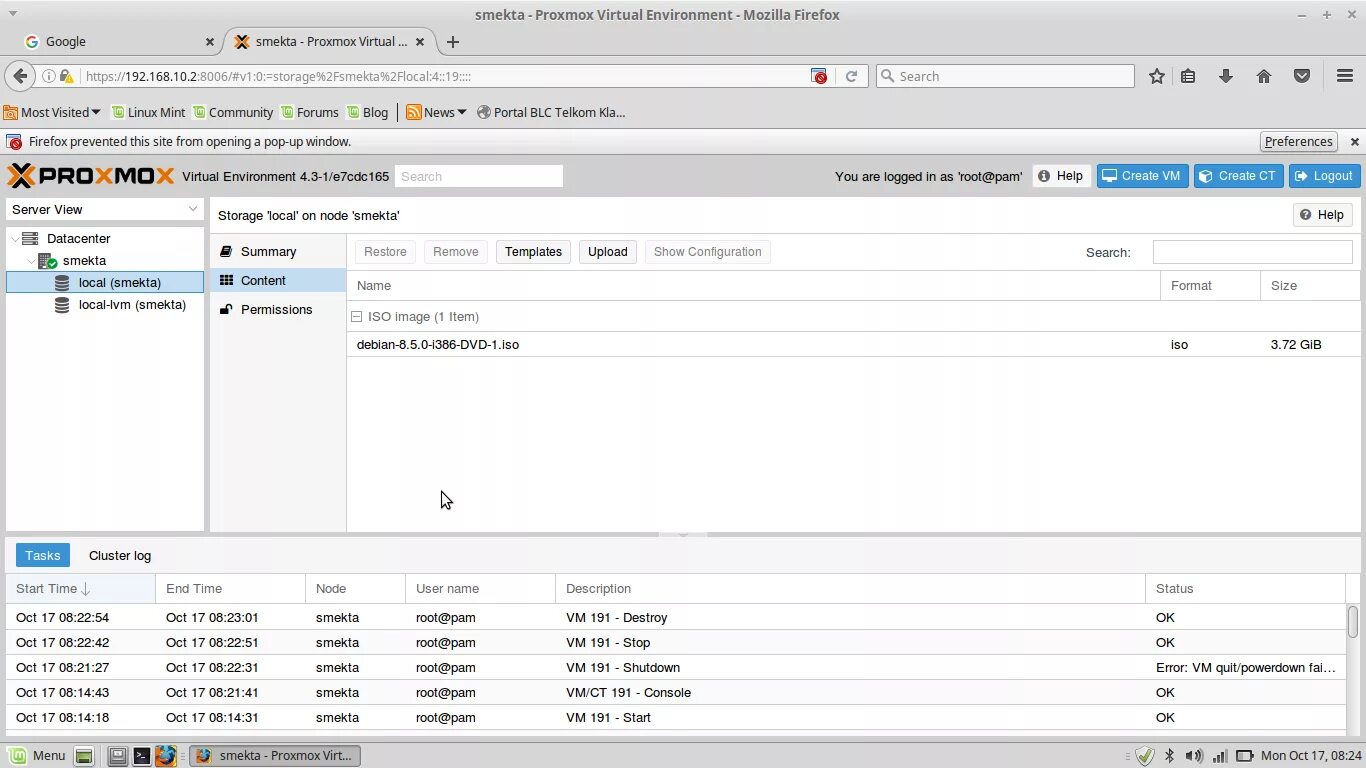The height and width of the screenshot is (768, 1366).
Task: Open the News bookmark folder dropdown
Action: [x=436, y=112]
